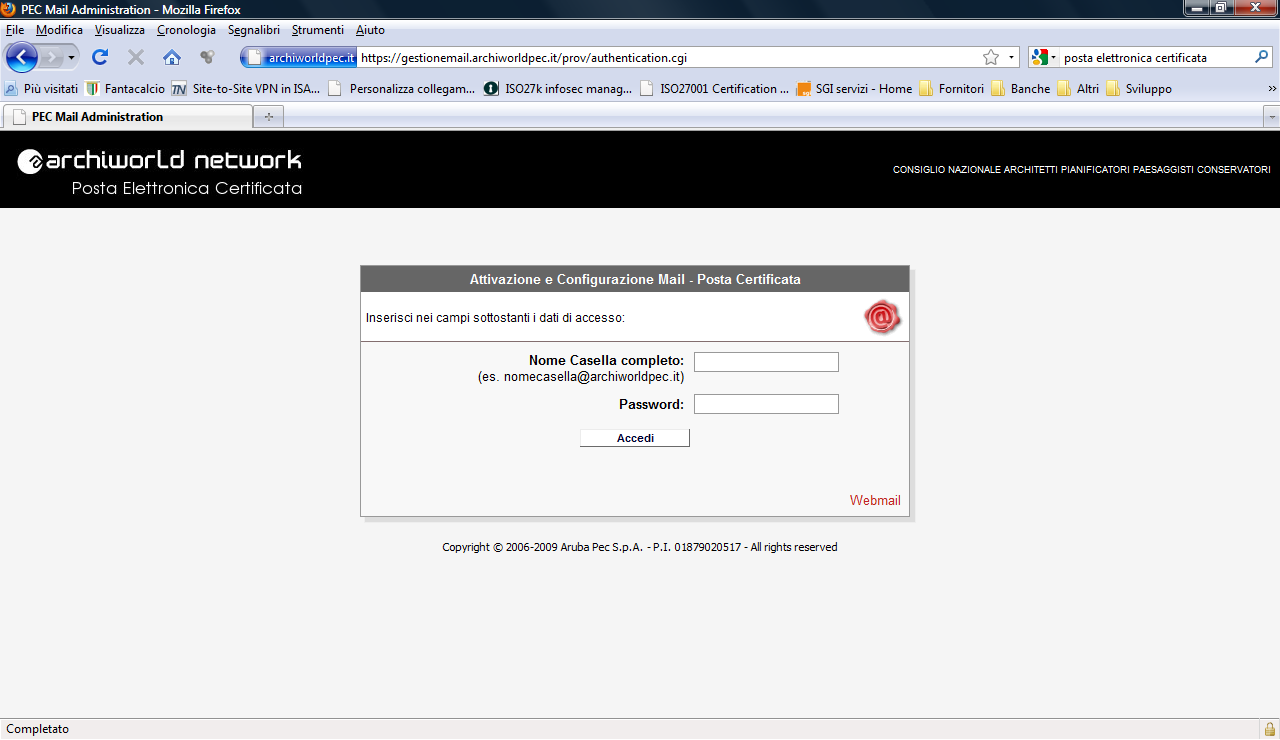This screenshot has height=740, width=1280.
Task: Open the Visualizza menu
Action: click(x=120, y=30)
